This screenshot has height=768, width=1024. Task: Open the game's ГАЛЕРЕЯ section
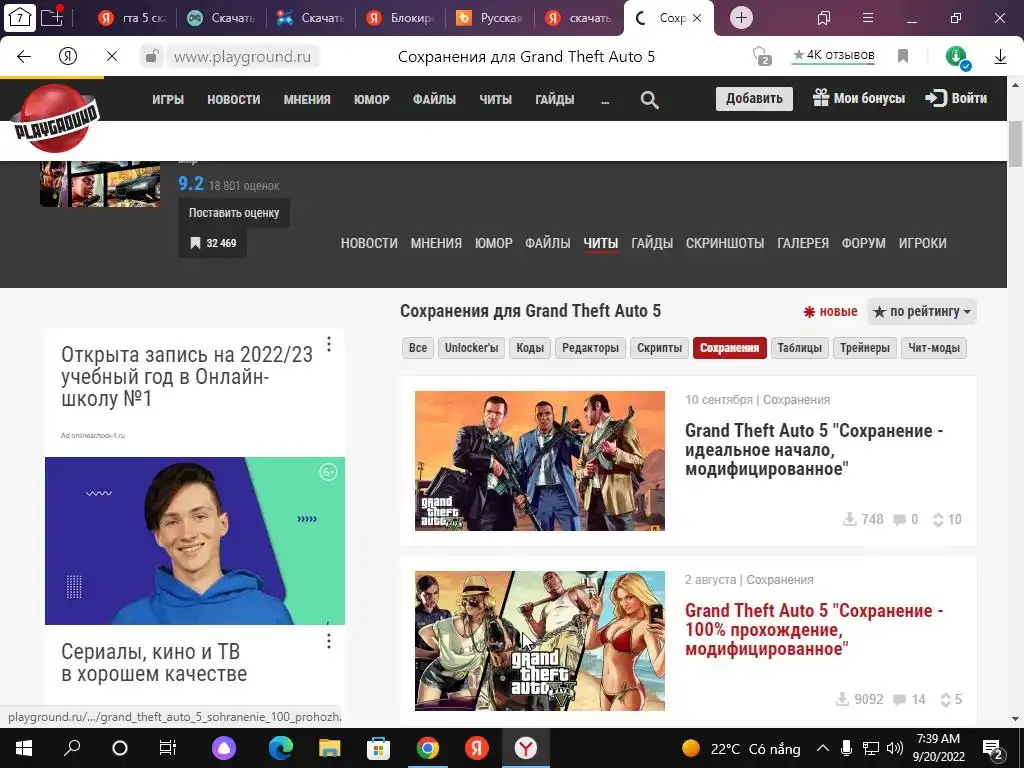click(803, 243)
